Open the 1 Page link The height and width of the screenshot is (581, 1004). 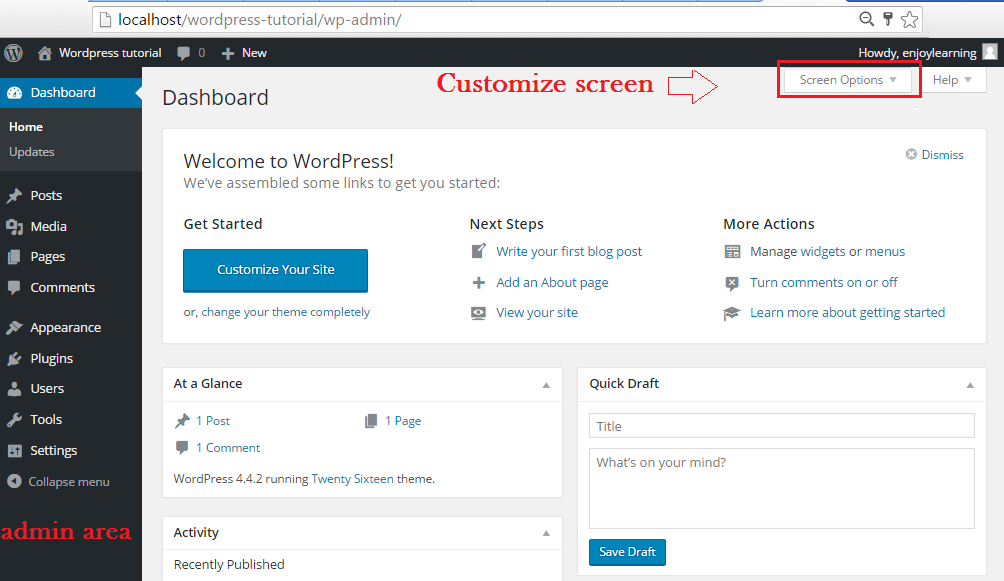click(403, 421)
